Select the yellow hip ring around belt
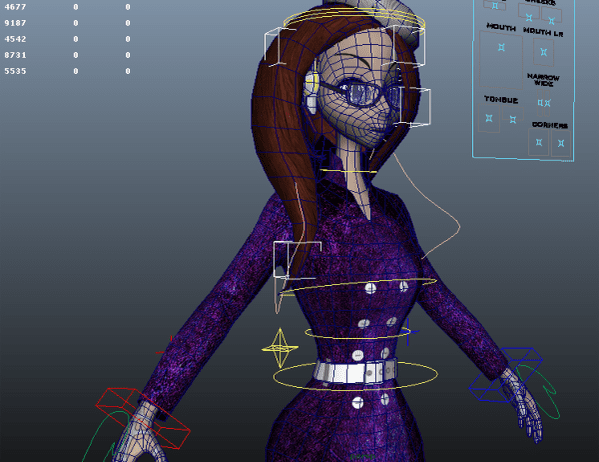 [x=355, y=376]
